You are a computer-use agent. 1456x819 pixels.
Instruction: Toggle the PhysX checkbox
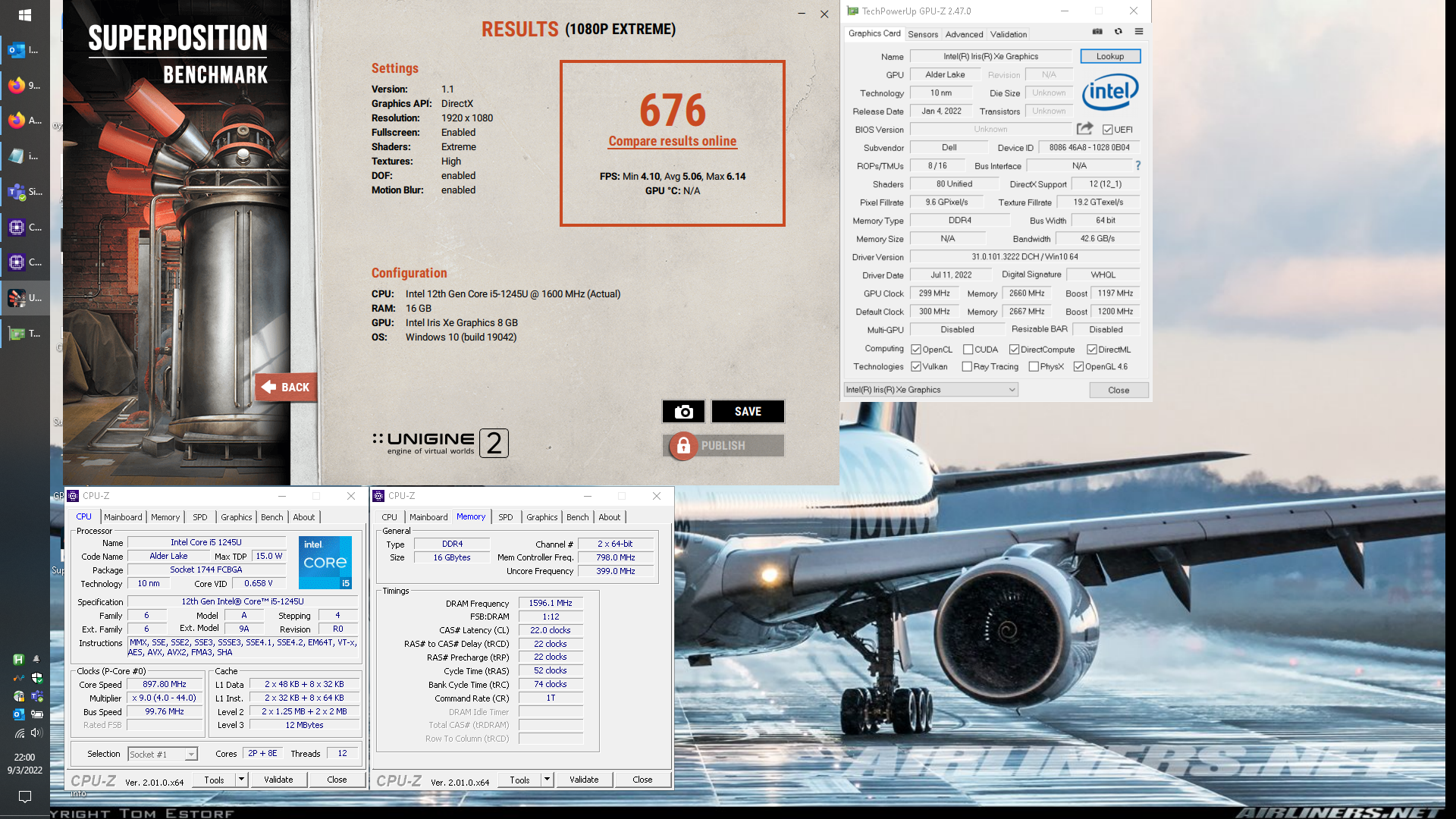(1034, 366)
